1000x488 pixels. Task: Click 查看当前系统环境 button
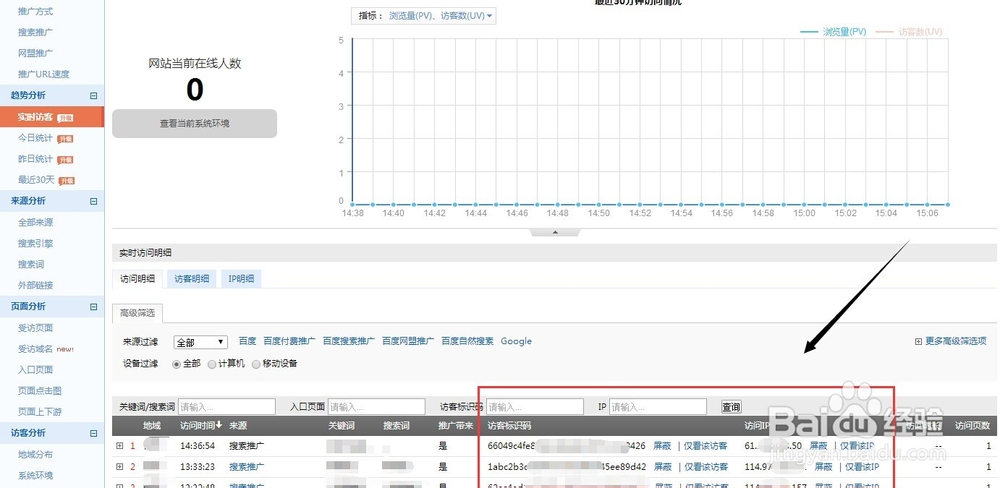coord(195,124)
